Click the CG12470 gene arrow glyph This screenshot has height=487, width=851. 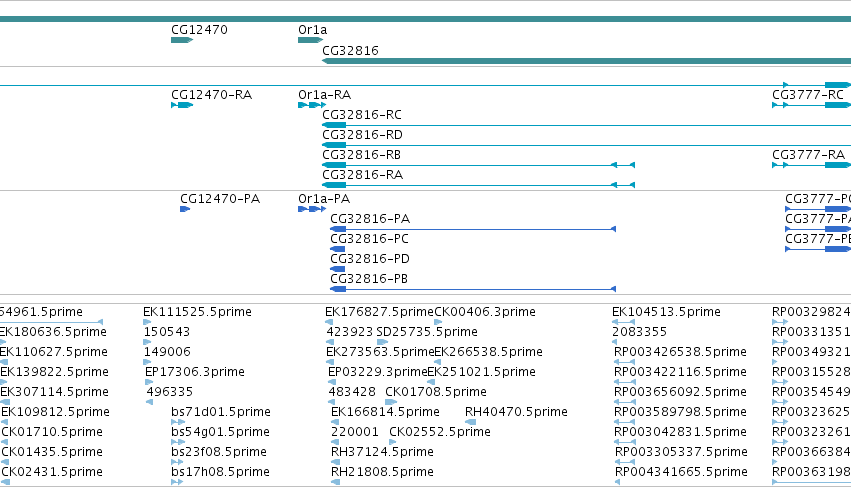coord(182,40)
